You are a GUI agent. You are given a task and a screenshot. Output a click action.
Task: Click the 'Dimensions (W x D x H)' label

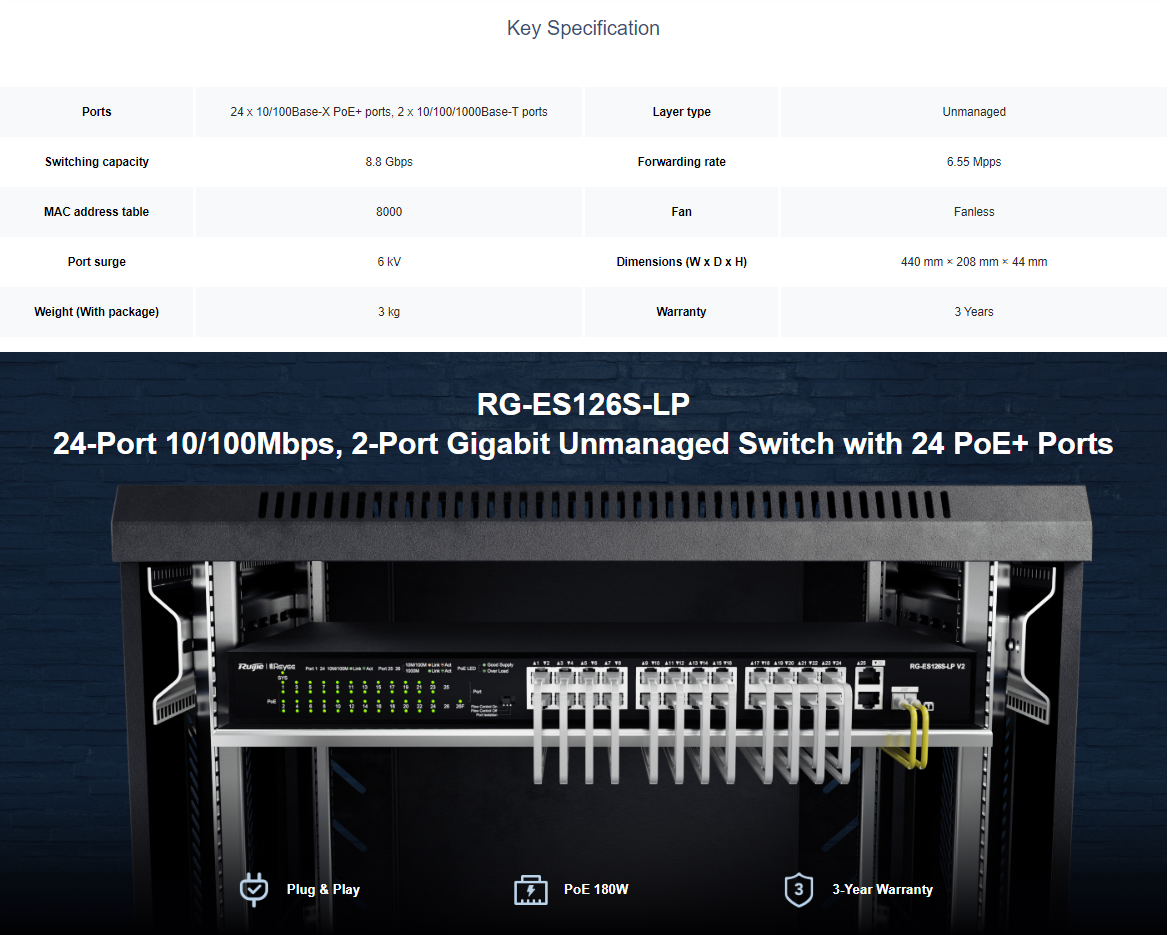pyautogui.click(x=681, y=262)
